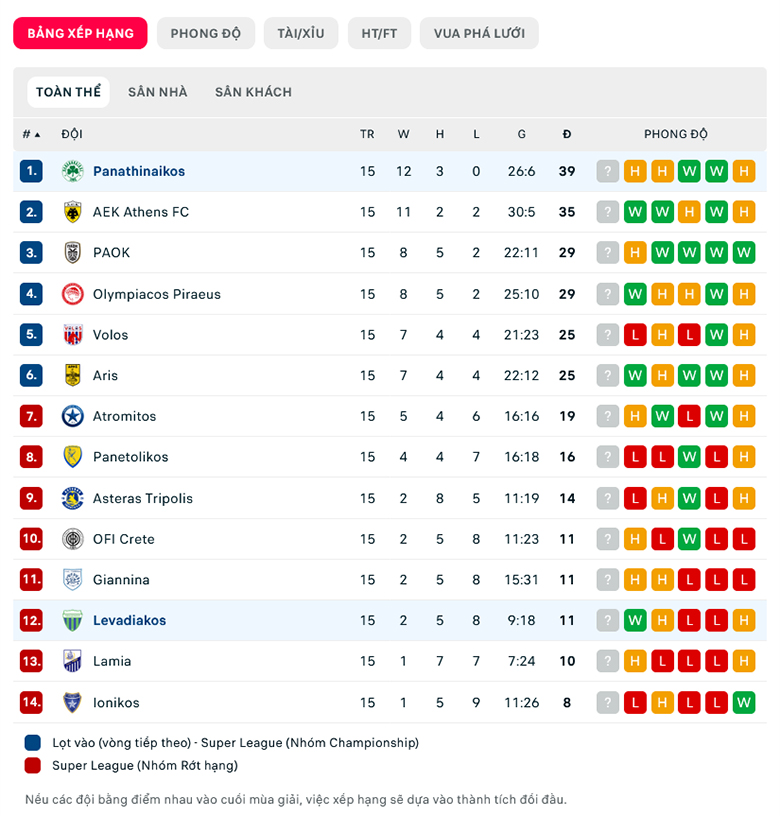This screenshot has height=816, width=780.
Task: Click the PAOK team logo
Action: [x=72, y=253]
